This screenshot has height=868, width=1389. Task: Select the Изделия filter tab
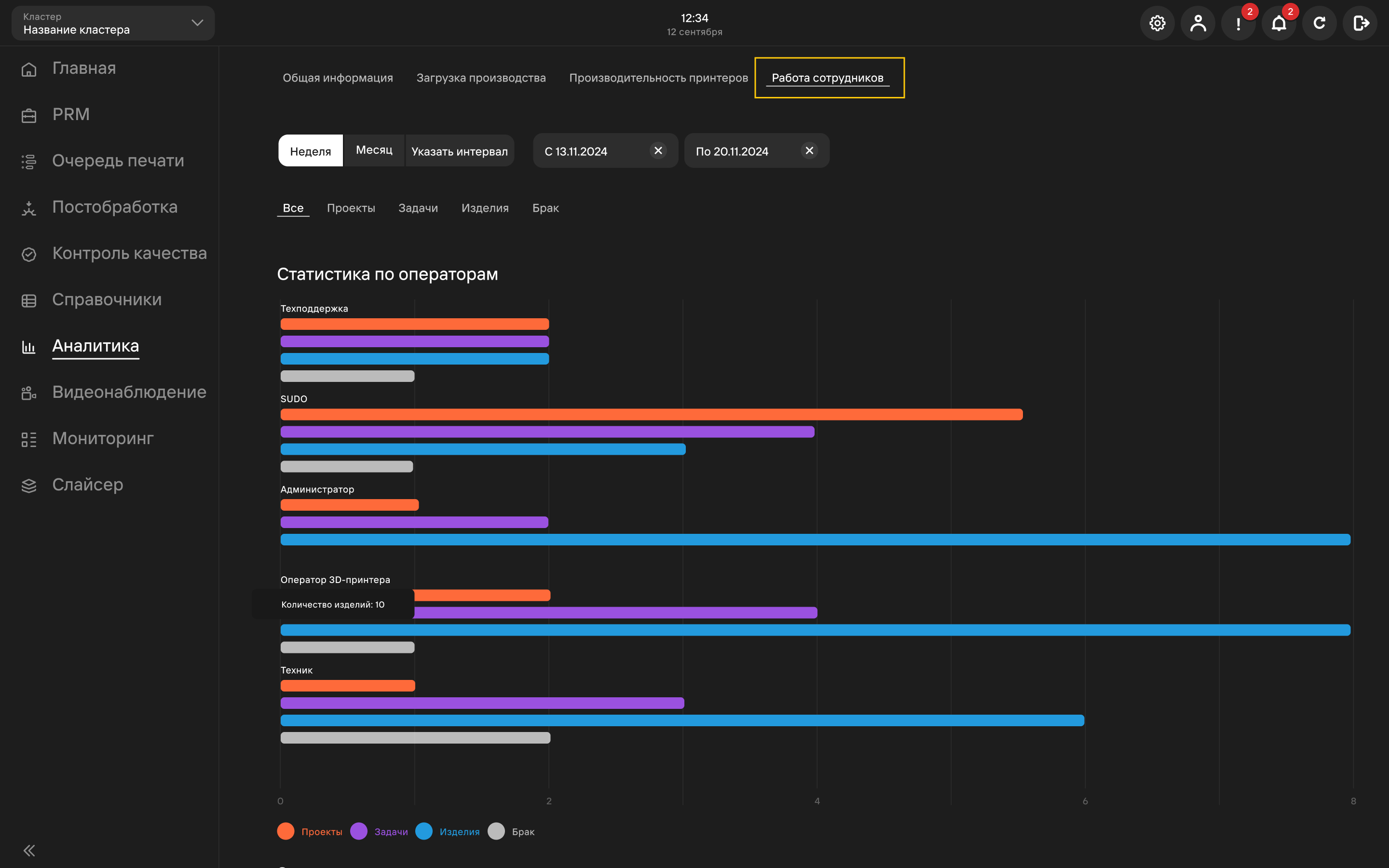[485, 208]
